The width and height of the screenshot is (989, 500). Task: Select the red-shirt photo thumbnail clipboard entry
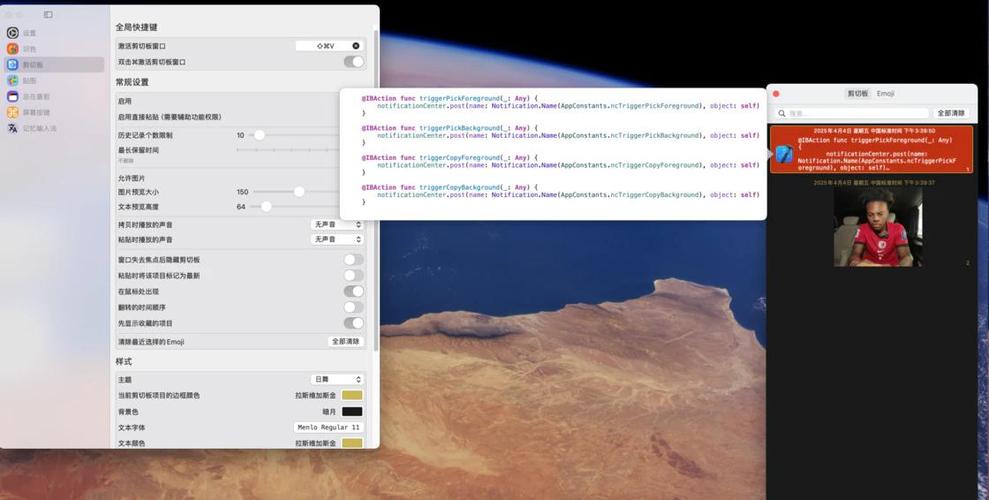(877, 227)
